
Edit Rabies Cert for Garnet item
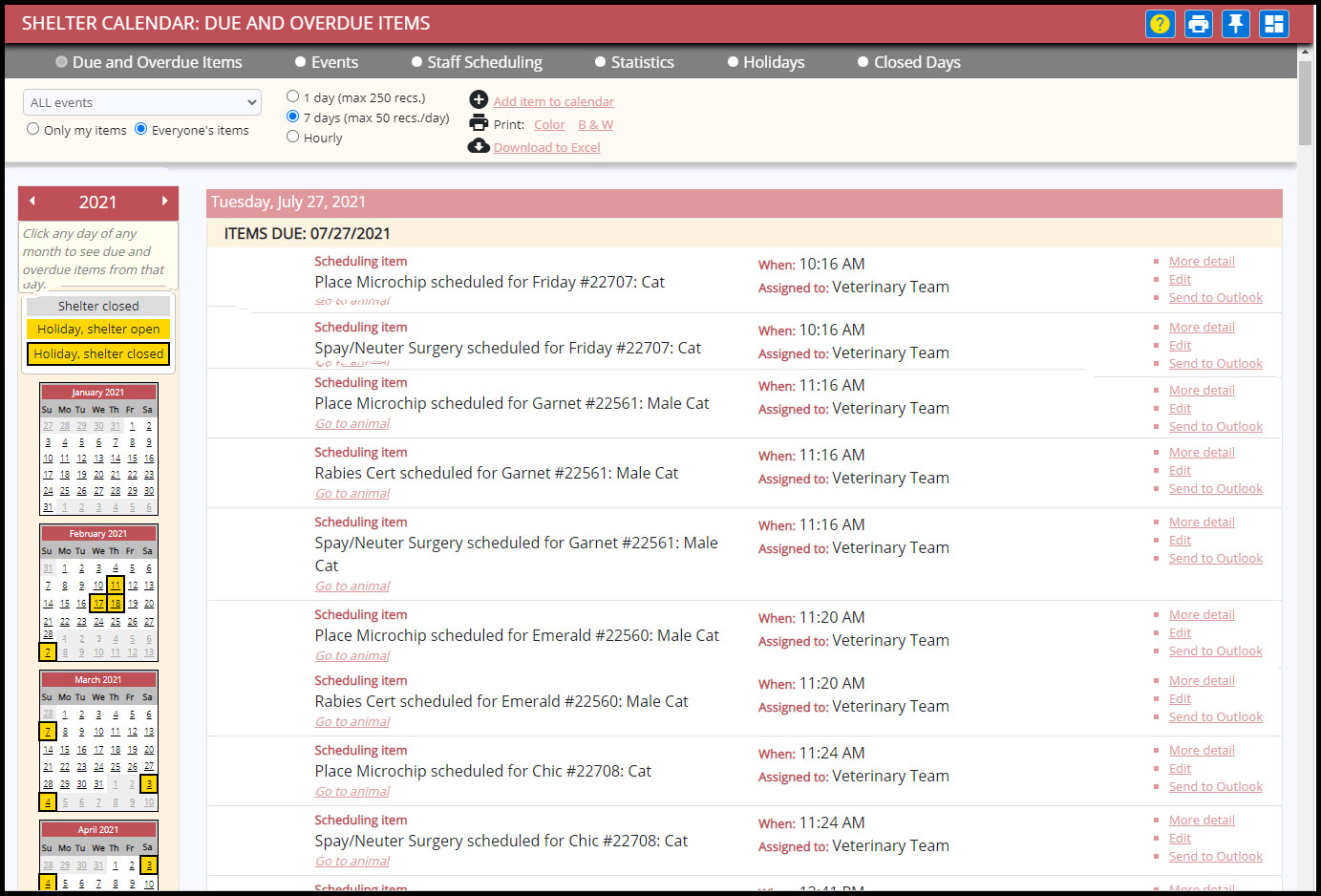1180,470
